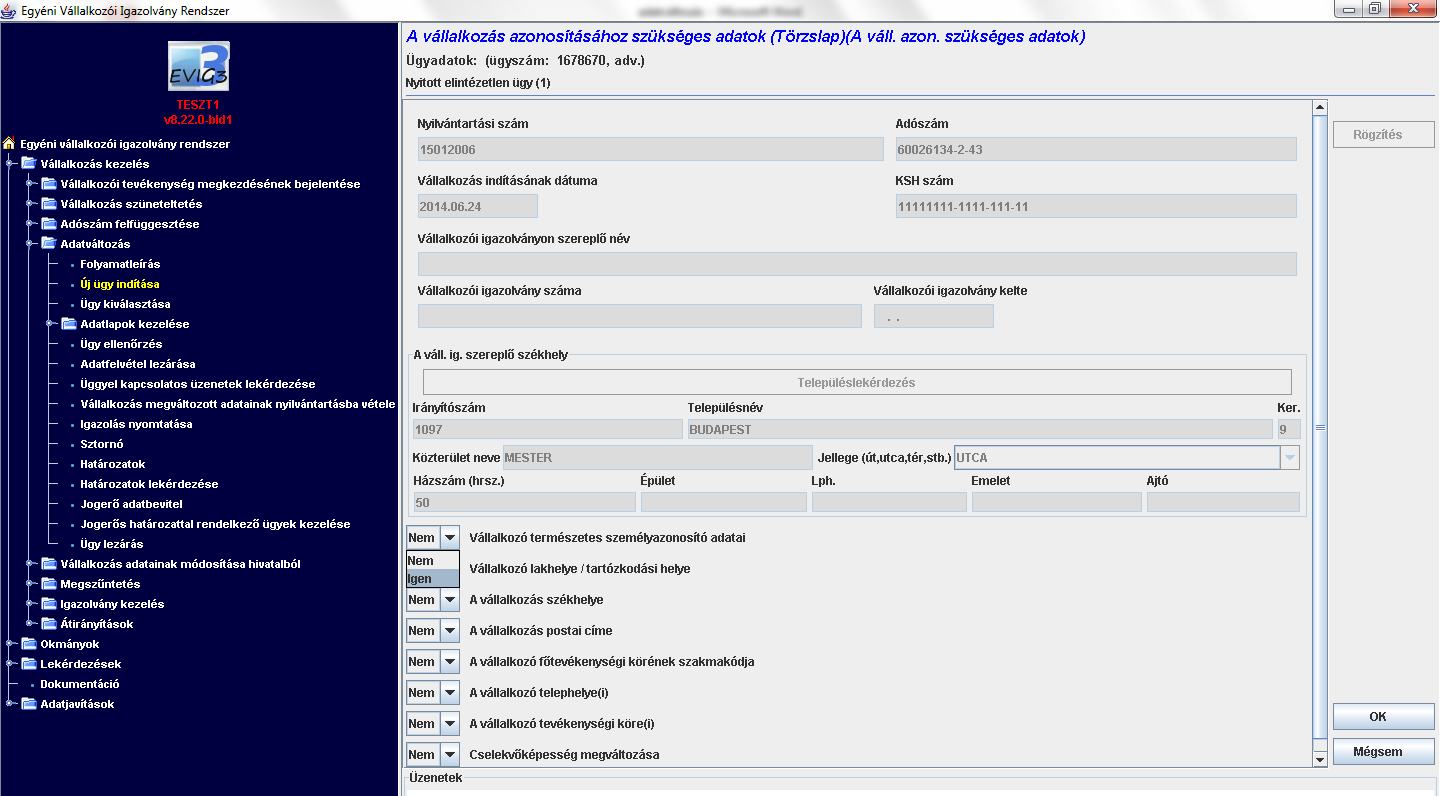
Task: Click folder icon of Megszűntetés
Action: pyautogui.click(x=48, y=584)
